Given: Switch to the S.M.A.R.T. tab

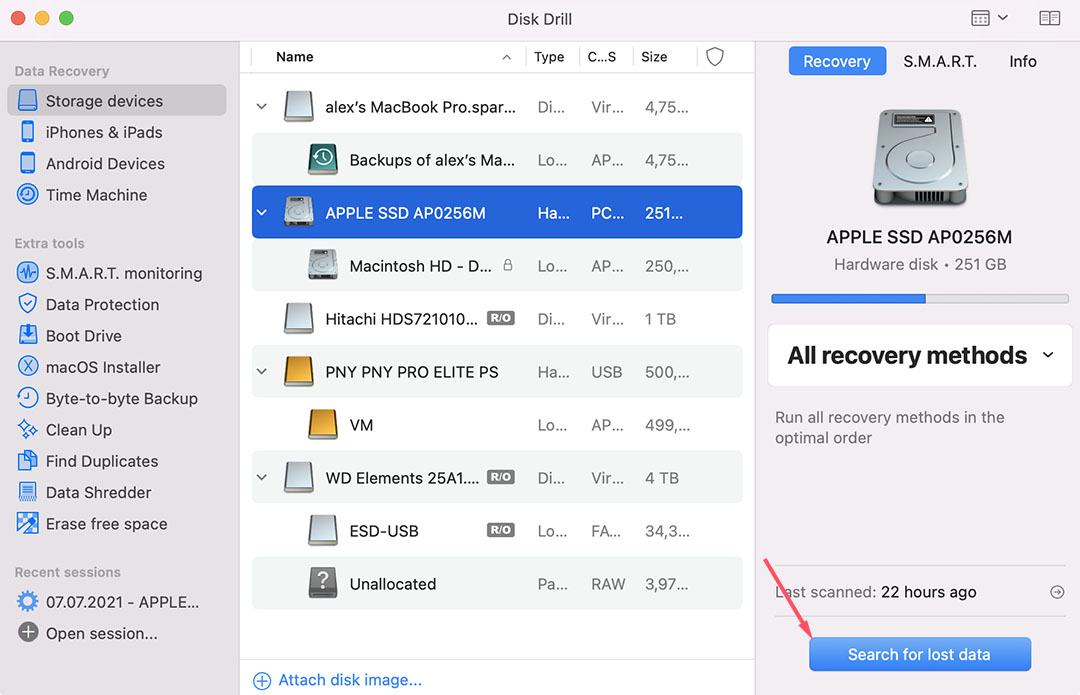Looking at the screenshot, I should tap(939, 61).
